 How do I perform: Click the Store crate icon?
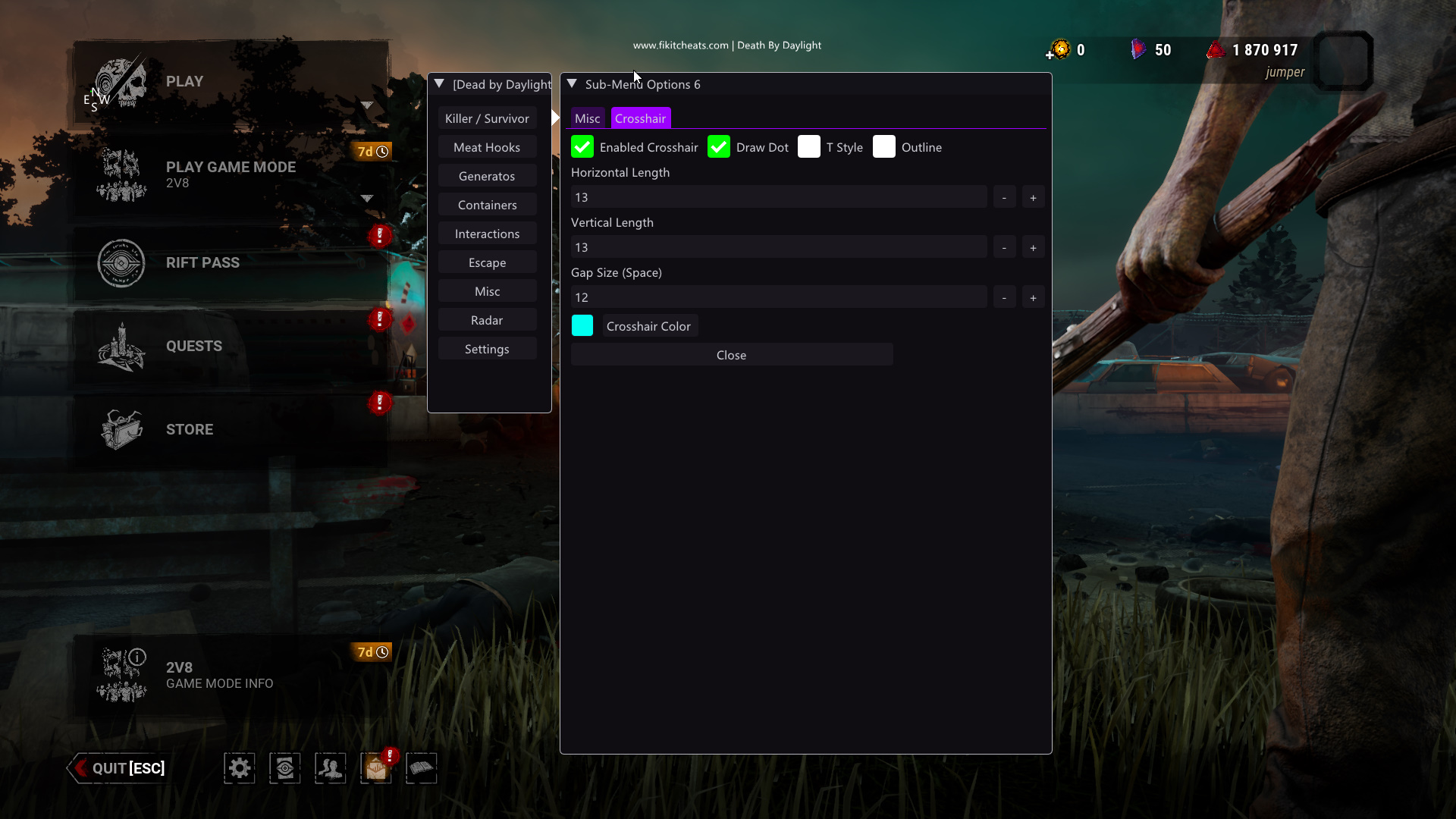pos(121,429)
